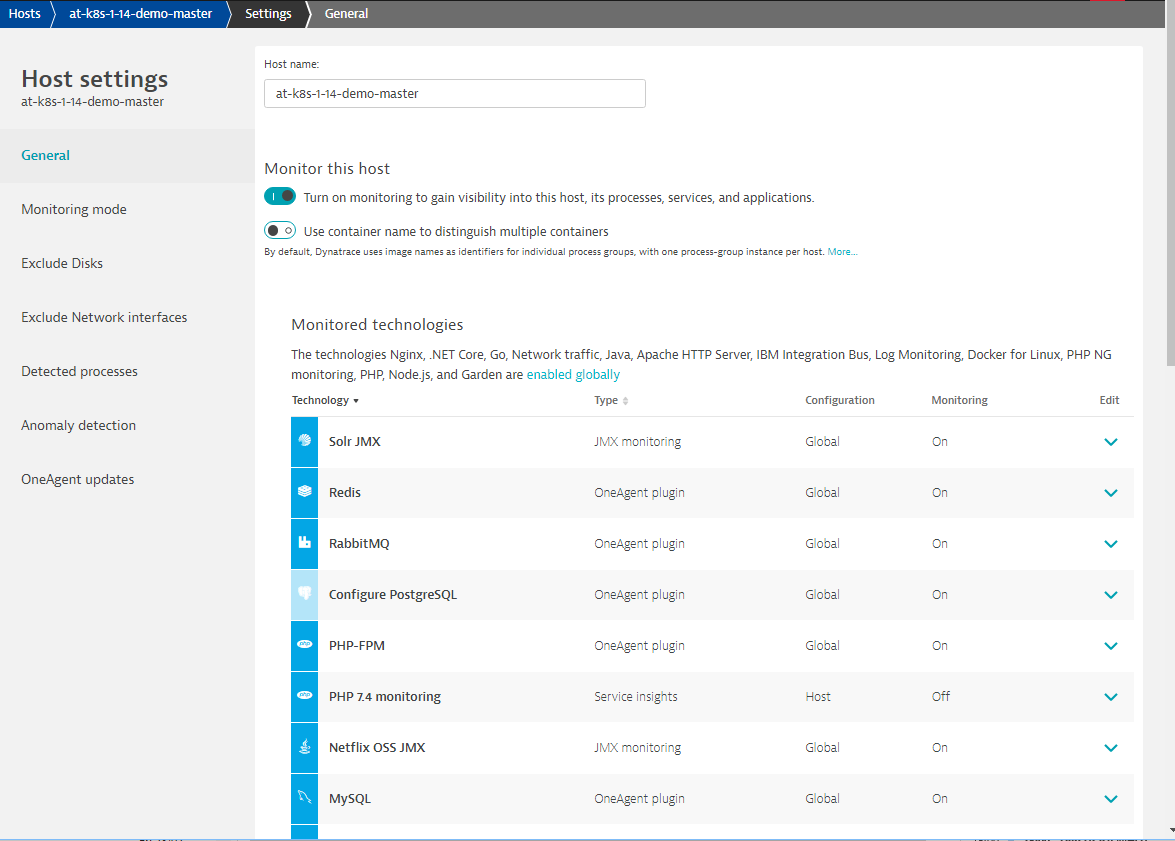Expand the MySQL row edit chevron
Image resolution: width=1175 pixels, height=841 pixels.
[x=1110, y=799]
